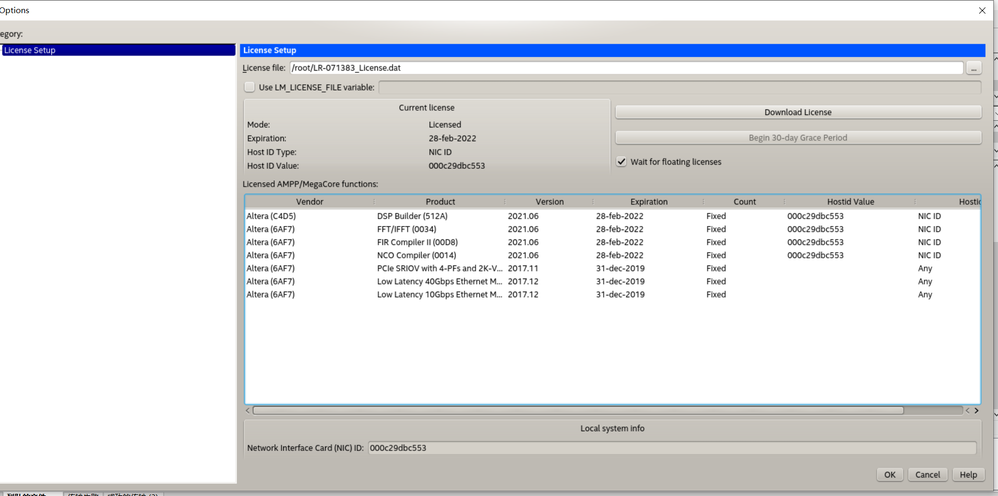The width and height of the screenshot is (998, 496).
Task: Click the browse button next to License file
Action: 973,68
